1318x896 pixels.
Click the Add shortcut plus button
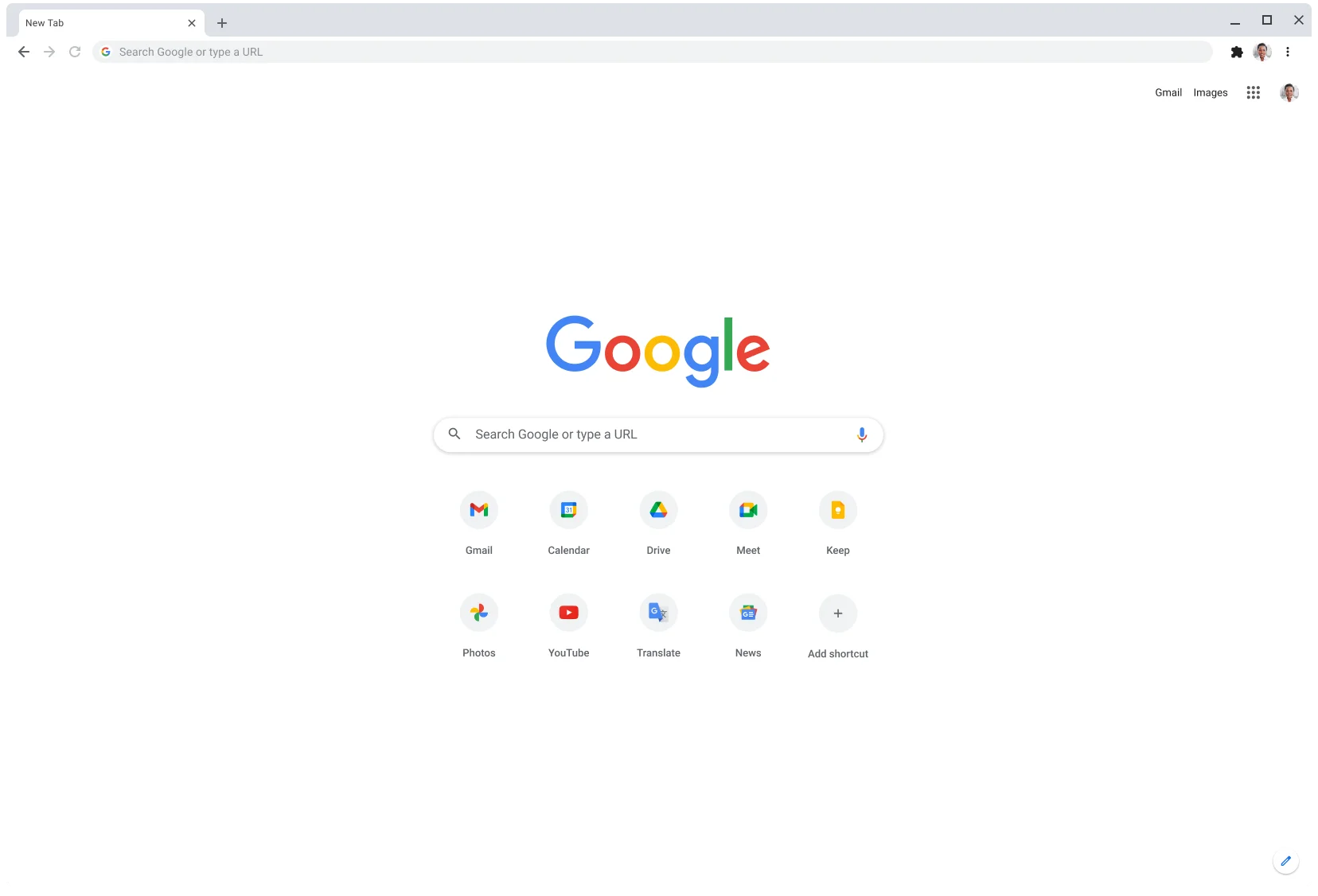pyautogui.click(x=837, y=614)
